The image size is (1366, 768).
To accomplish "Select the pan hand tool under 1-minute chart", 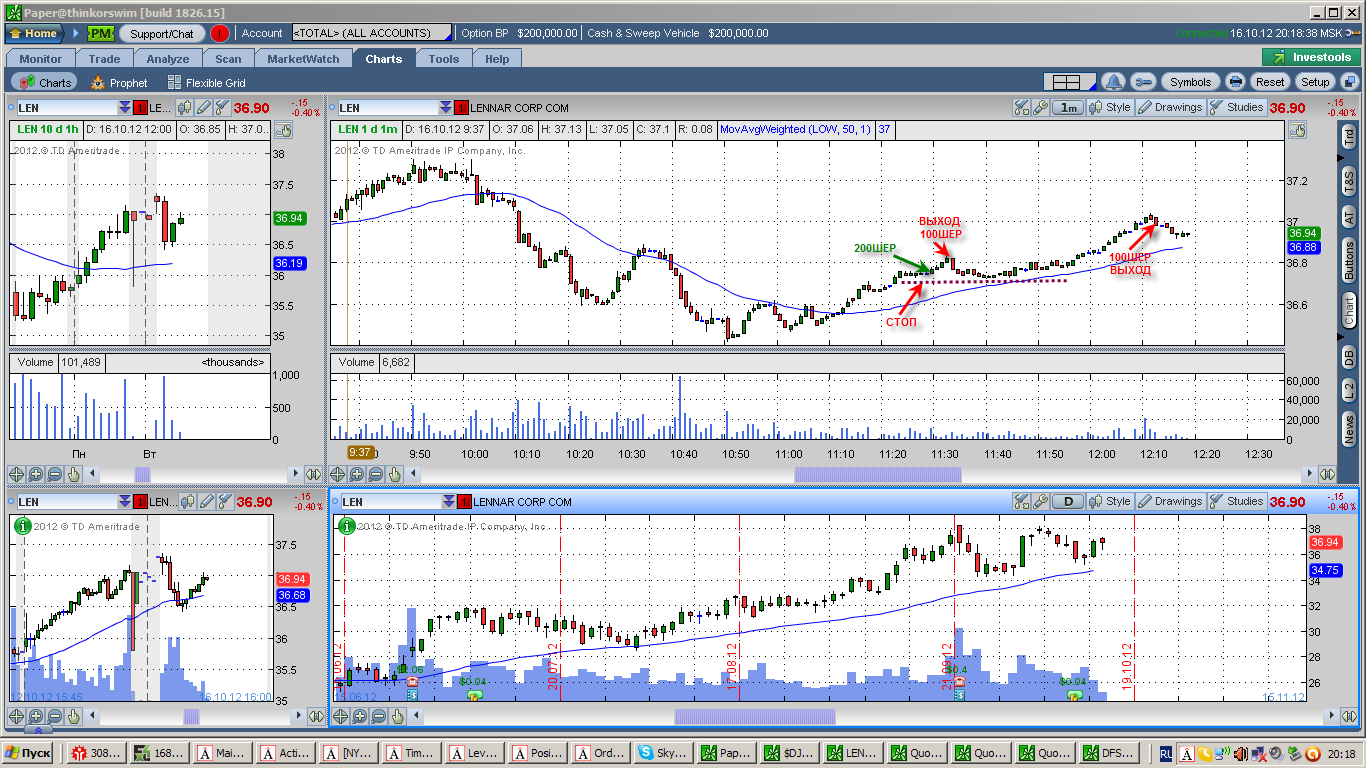I will [398, 475].
